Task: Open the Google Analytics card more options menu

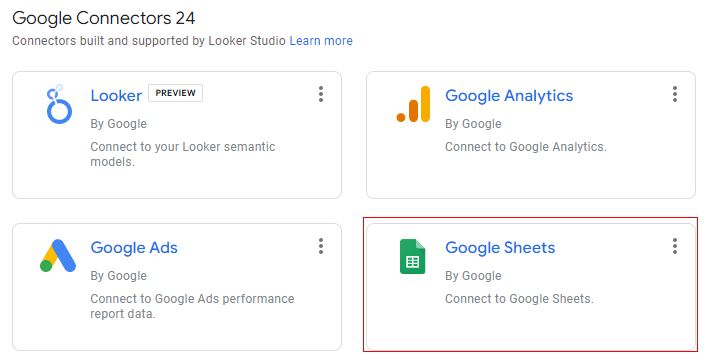Action: tap(675, 94)
